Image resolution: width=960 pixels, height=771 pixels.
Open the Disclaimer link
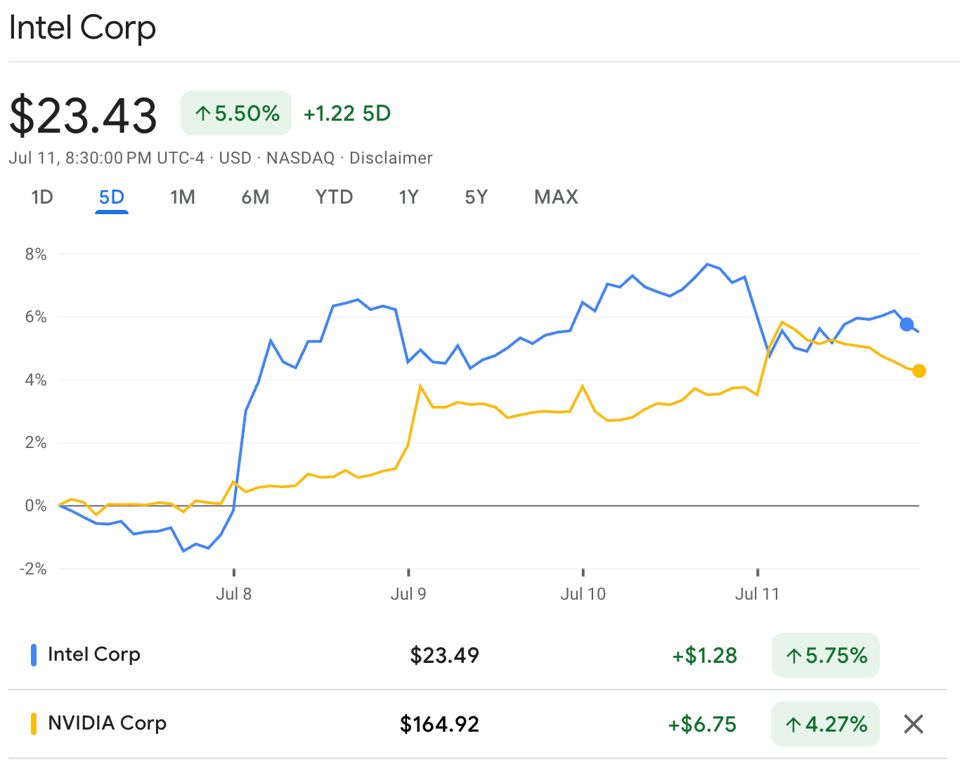[391, 158]
